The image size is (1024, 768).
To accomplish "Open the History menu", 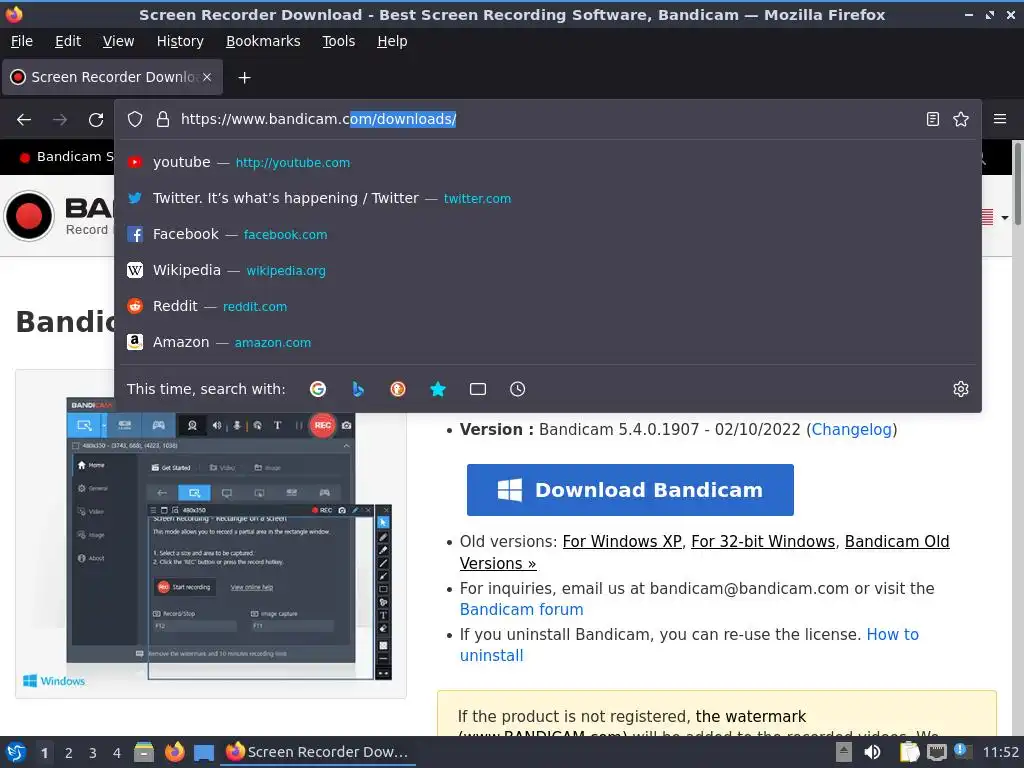I will click(x=180, y=41).
